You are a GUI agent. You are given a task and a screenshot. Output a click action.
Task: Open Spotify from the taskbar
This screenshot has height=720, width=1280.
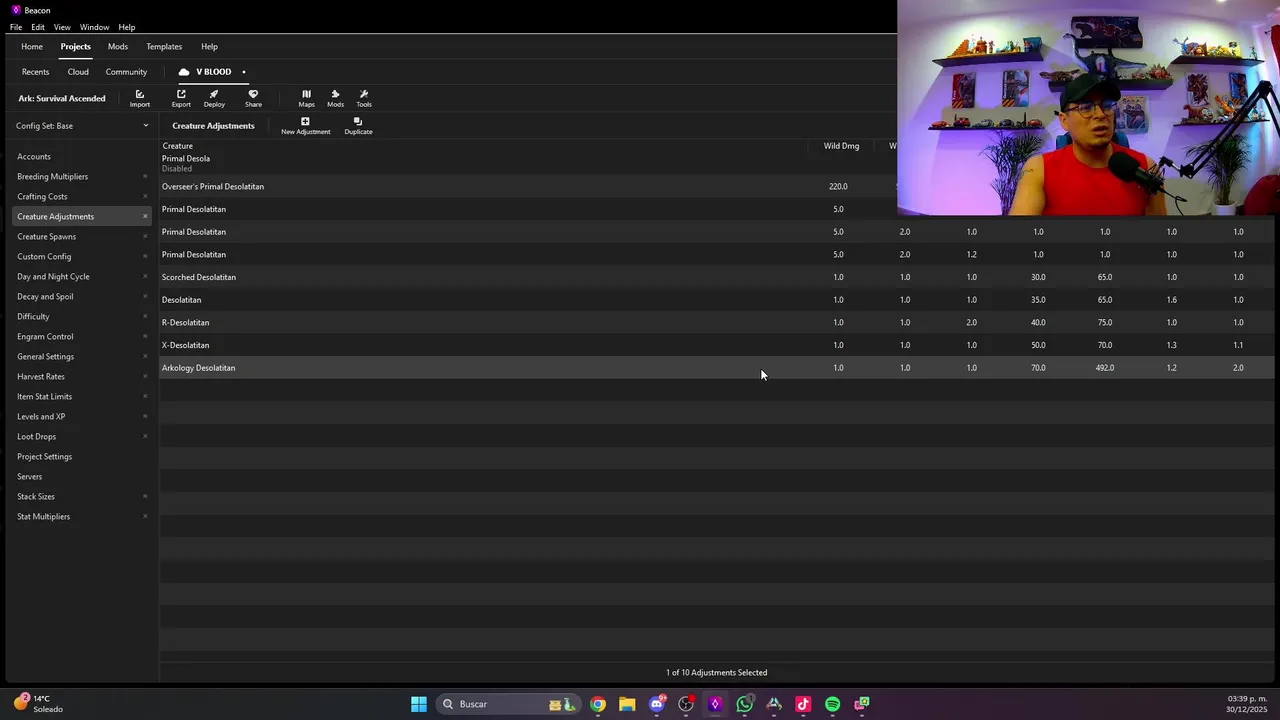[832, 704]
